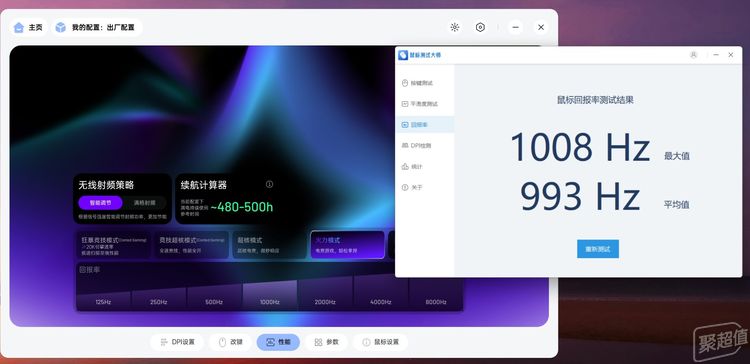Switch RF strategy to 满格射频
This screenshot has height=364, width=750.
pos(144,203)
